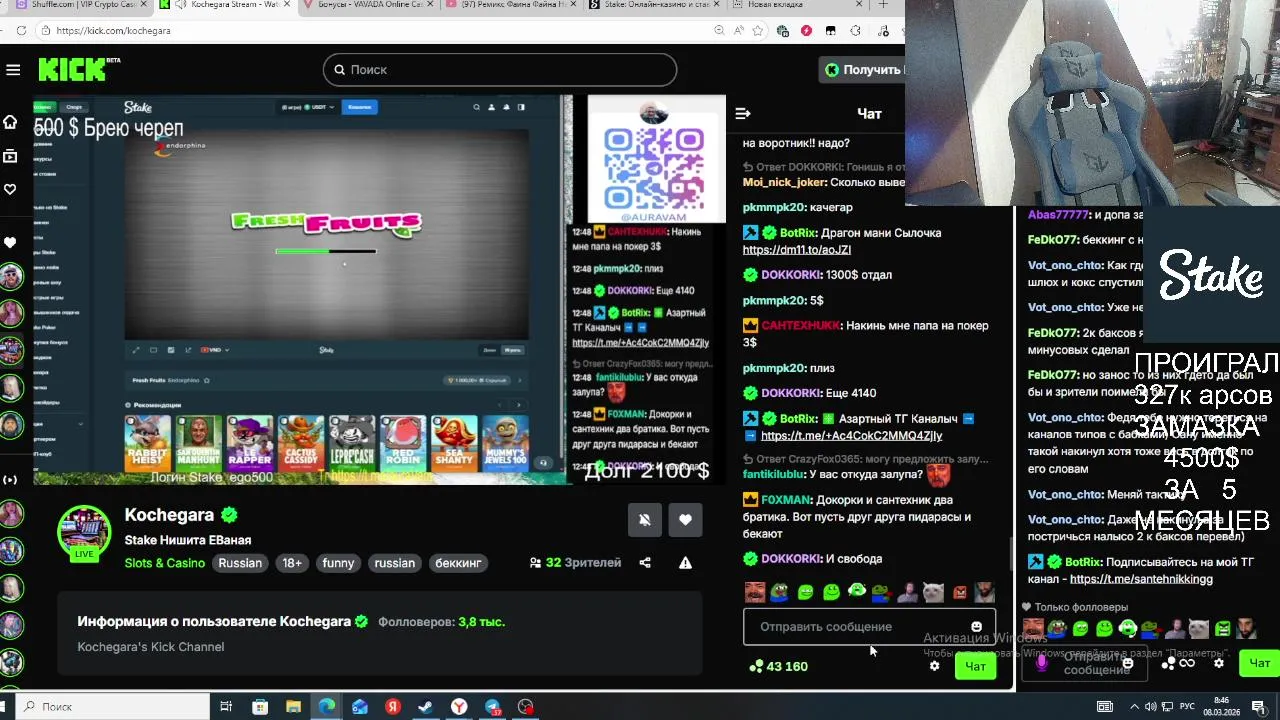The height and width of the screenshot is (720, 1280).
Task: Click the 32 Зрителей viewer count
Action: [575, 563]
